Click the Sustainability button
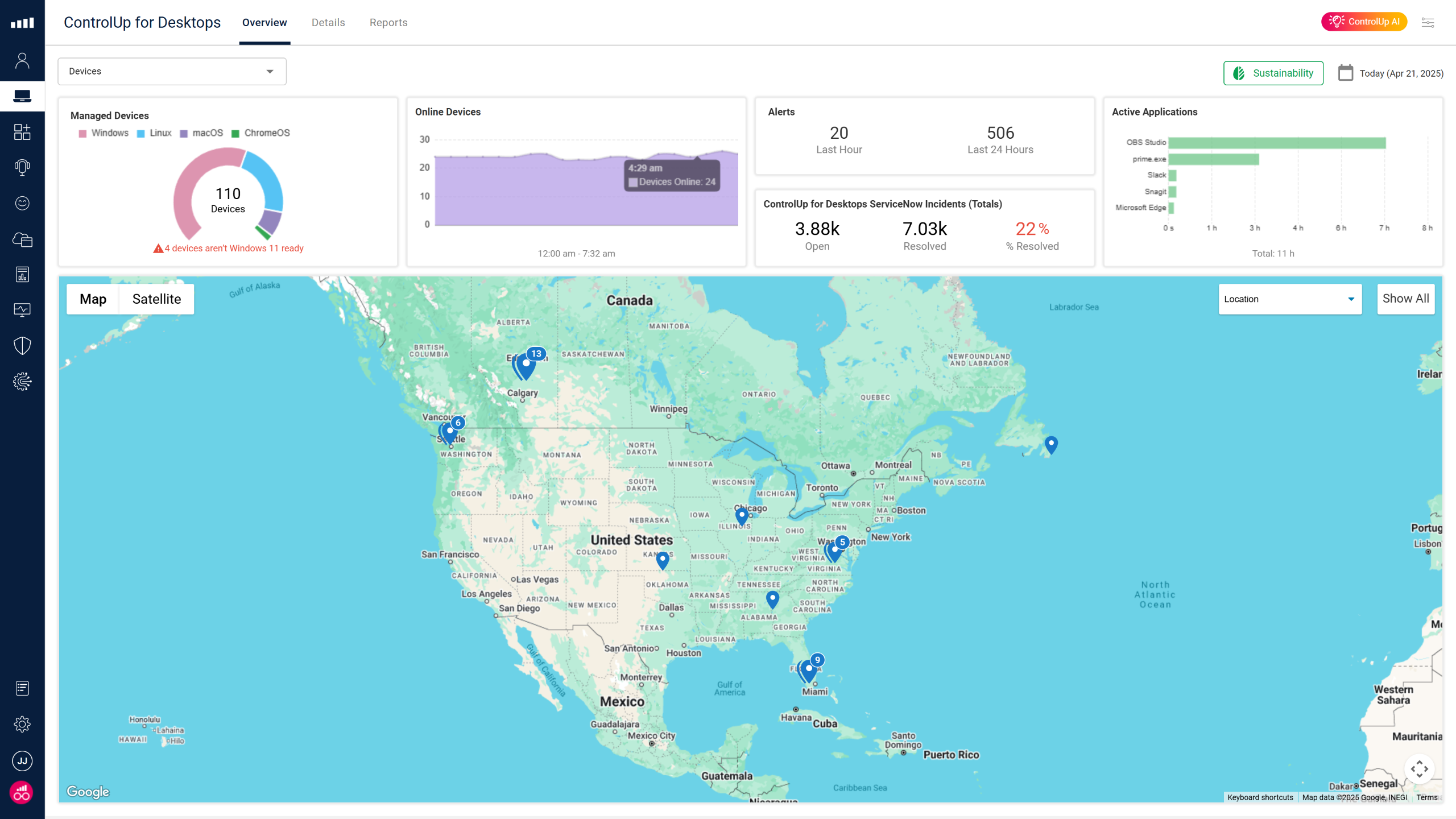Image resolution: width=1456 pixels, height=819 pixels. (x=1273, y=73)
